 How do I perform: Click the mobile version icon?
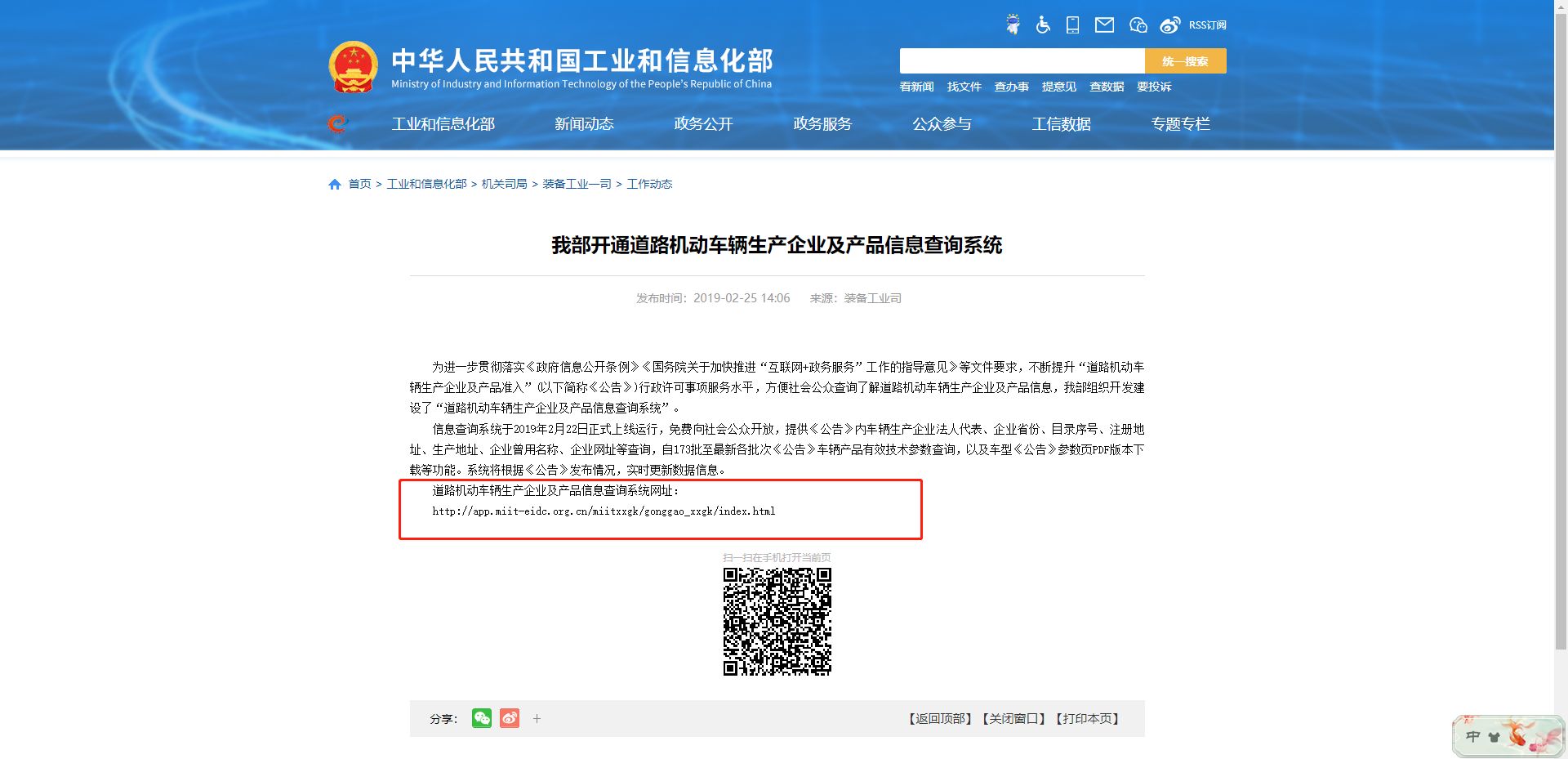(x=1071, y=25)
